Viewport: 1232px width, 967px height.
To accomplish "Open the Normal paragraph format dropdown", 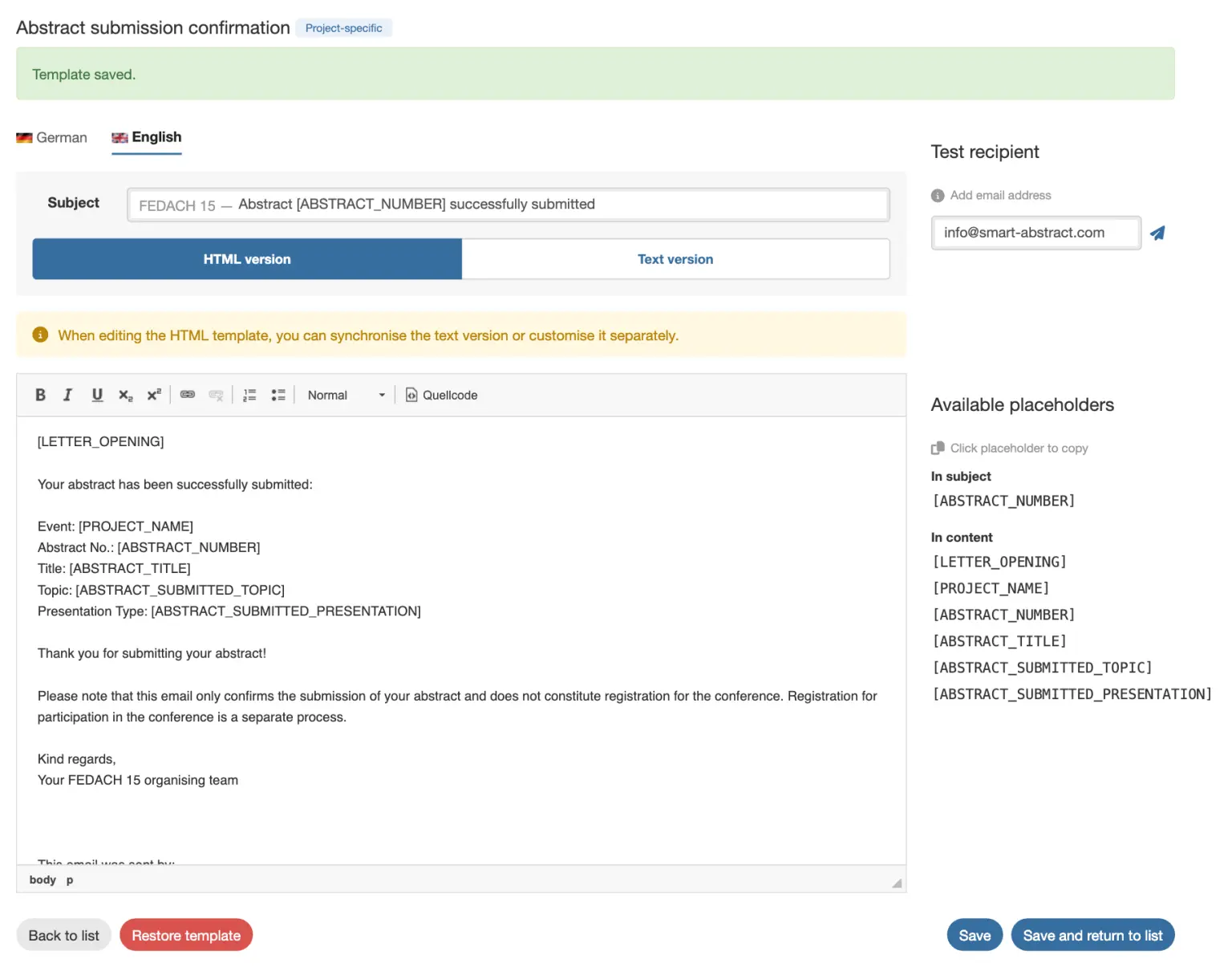I will coord(346,395).
